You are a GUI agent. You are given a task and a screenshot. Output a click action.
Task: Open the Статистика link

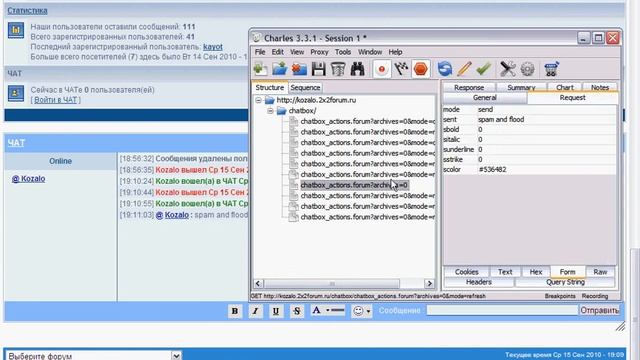27,11
